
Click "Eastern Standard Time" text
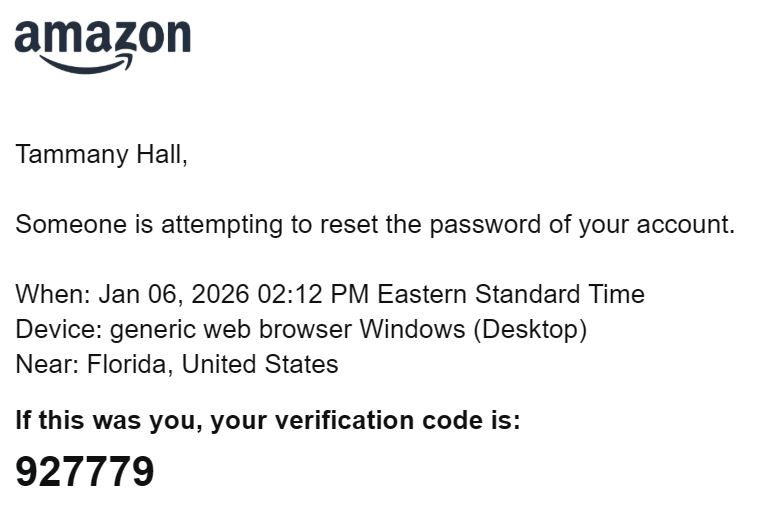pyautogui.click(x=511, y=295)
